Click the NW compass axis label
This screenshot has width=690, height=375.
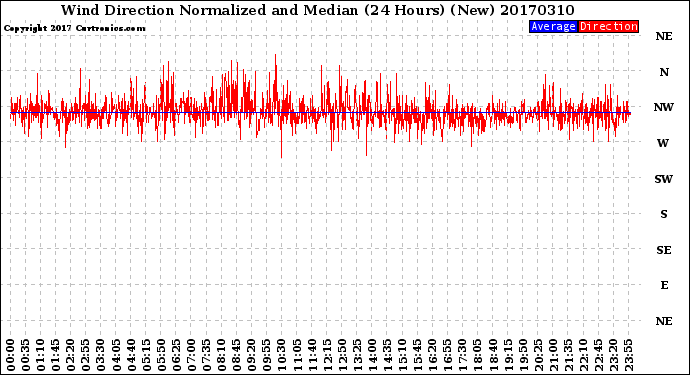pyautogui.click(x=664, y=107)
